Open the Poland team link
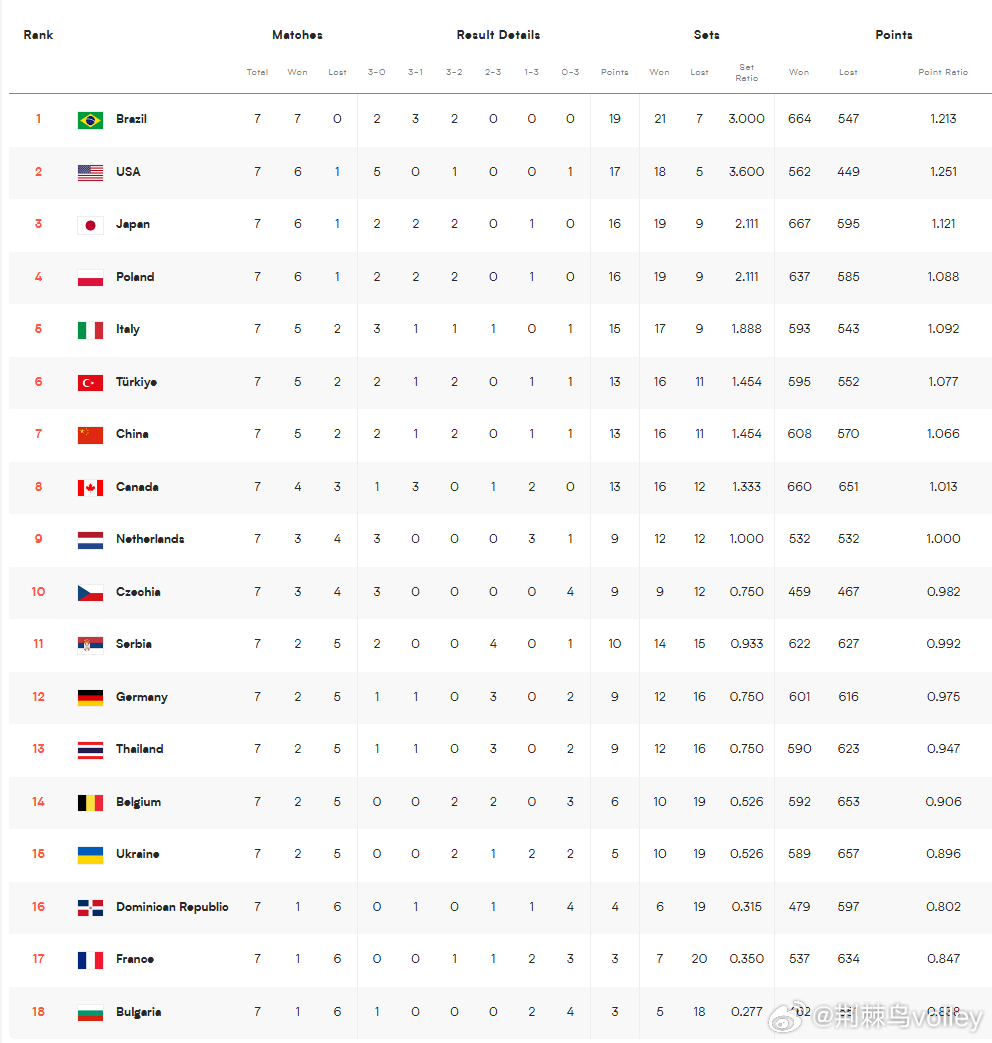This screenshot has height=1043, width=992. [x=135, y=277]
